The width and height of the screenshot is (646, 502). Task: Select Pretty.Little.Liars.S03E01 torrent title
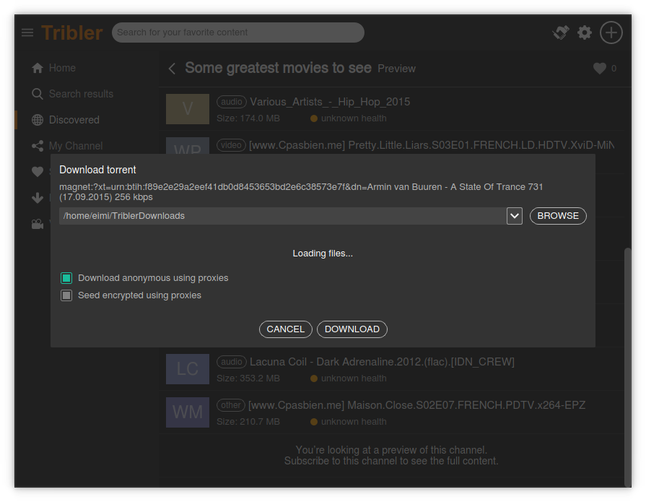(x=431, y=145)
